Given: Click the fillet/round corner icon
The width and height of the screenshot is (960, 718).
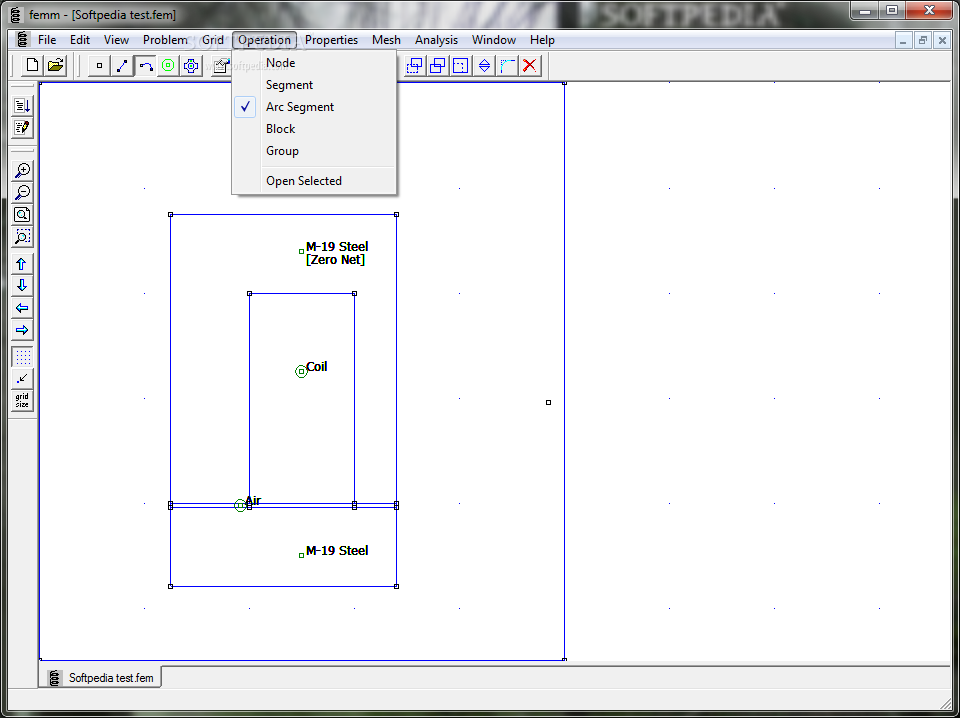Looking at the screenshot, I should pyautogui.click(x=507, y=65).
